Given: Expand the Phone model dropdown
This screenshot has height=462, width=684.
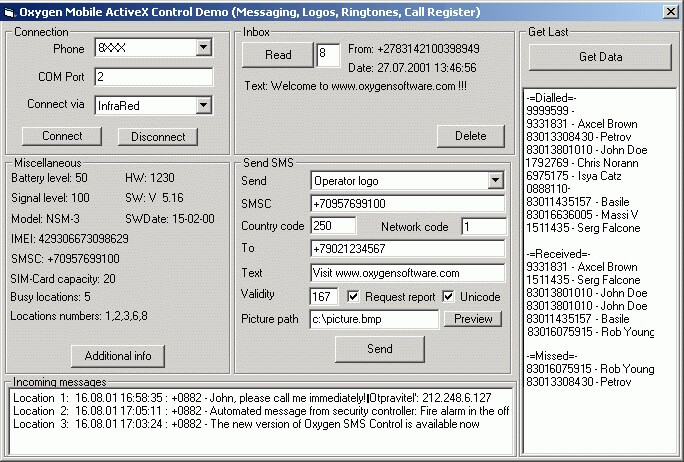Looking at the screenshot, I should point(203,48).
